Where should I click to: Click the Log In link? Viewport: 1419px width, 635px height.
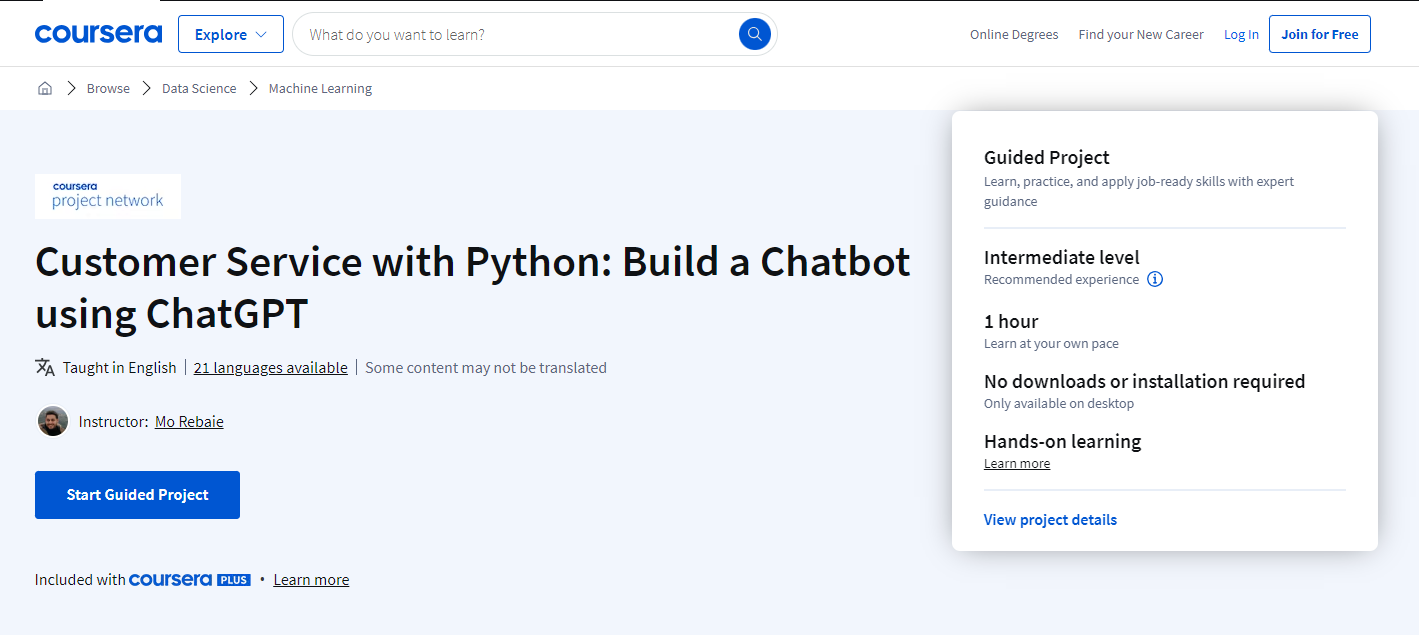tap(1241, 34)
